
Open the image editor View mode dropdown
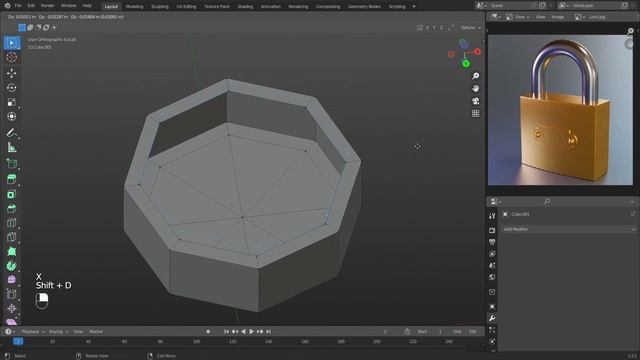518,17
